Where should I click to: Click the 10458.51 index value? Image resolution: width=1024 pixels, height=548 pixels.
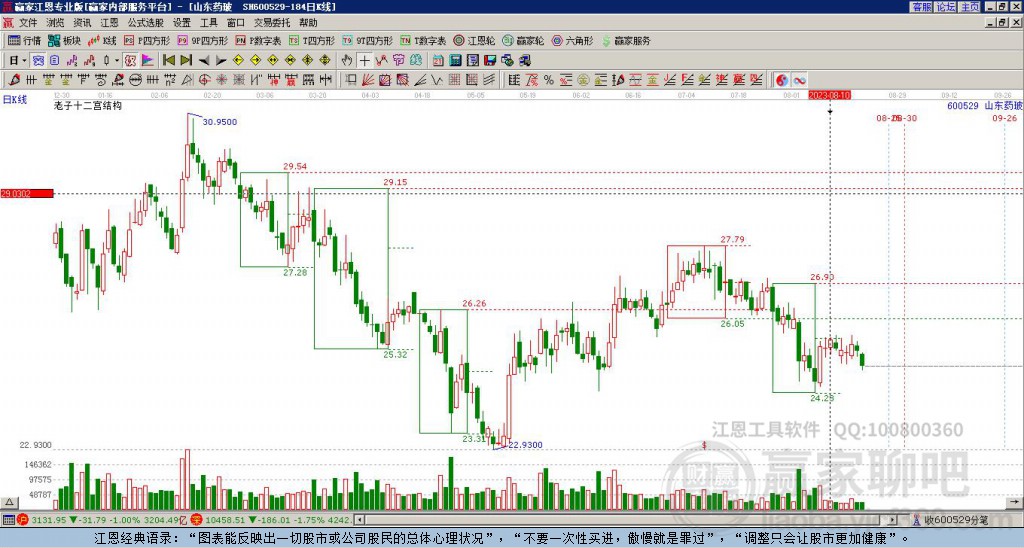tap(224, 520)
